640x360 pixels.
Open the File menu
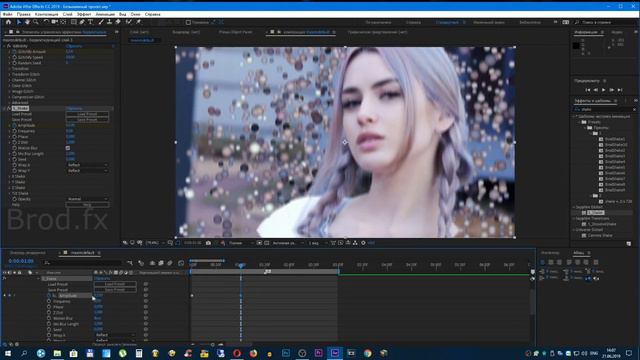pyautogui.click(x=7, y=14)
